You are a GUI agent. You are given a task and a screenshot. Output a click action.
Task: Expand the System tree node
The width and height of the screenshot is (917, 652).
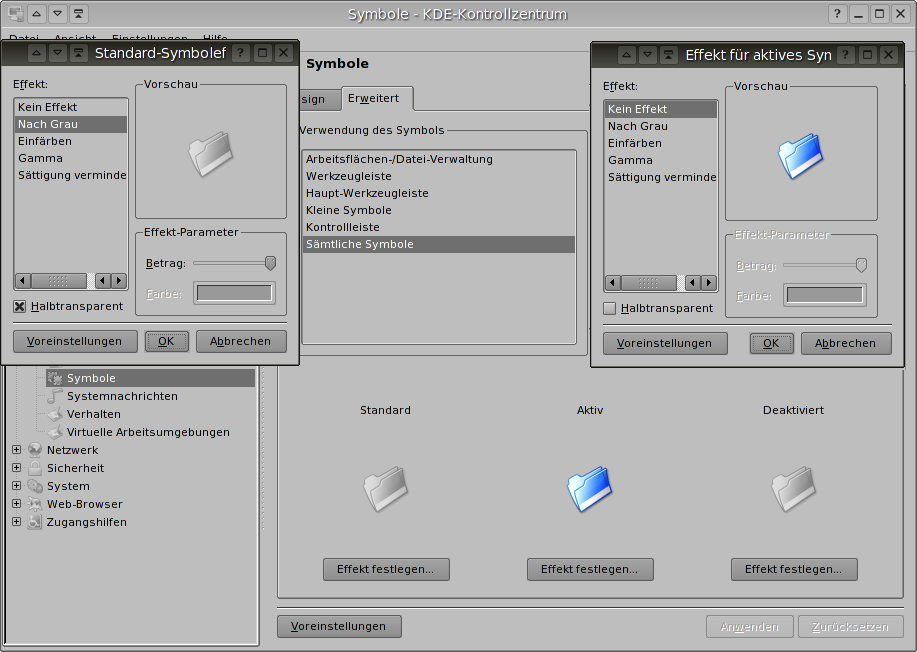pyautogui.click(x=16, y=486)
